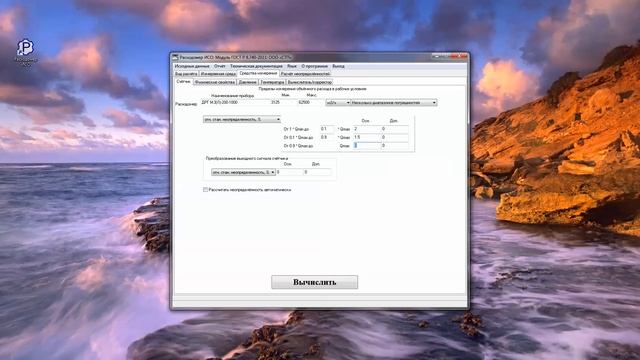
Task: Open the Исходные данные menu
Action: 192,66
